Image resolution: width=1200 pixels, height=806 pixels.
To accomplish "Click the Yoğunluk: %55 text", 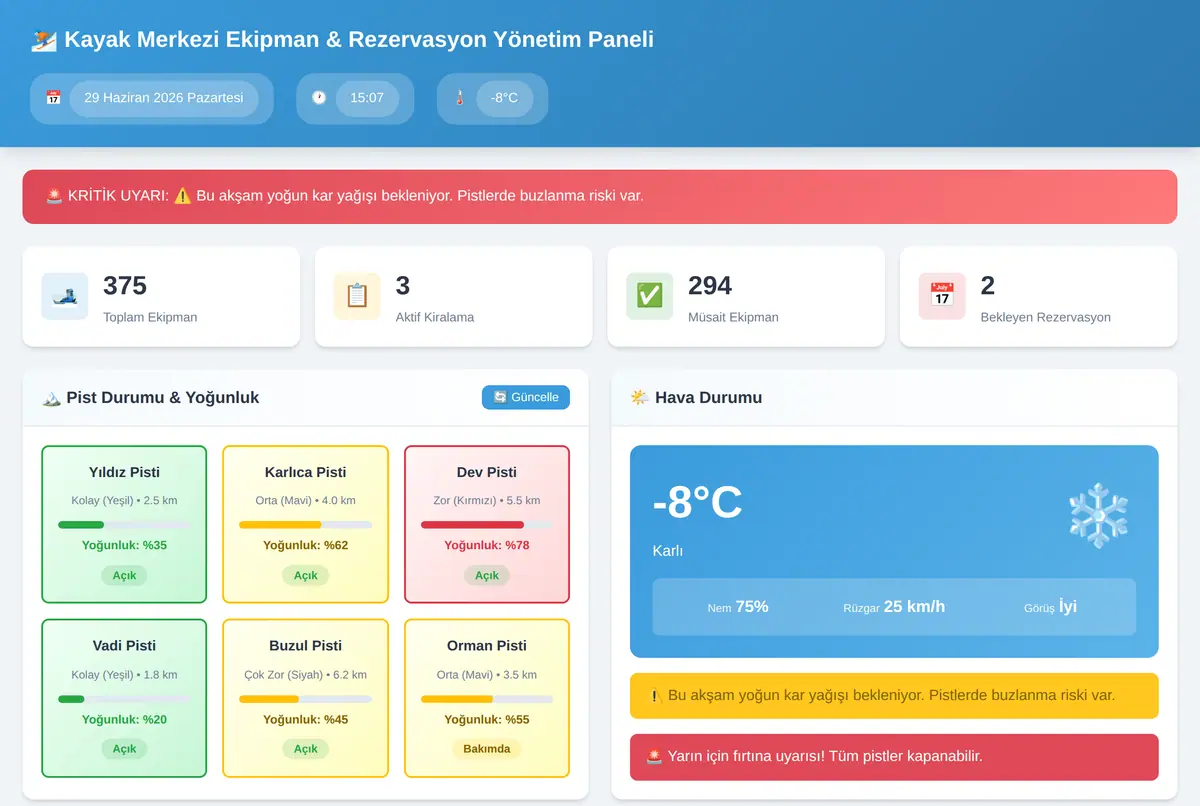I will (x=487, y=720).
